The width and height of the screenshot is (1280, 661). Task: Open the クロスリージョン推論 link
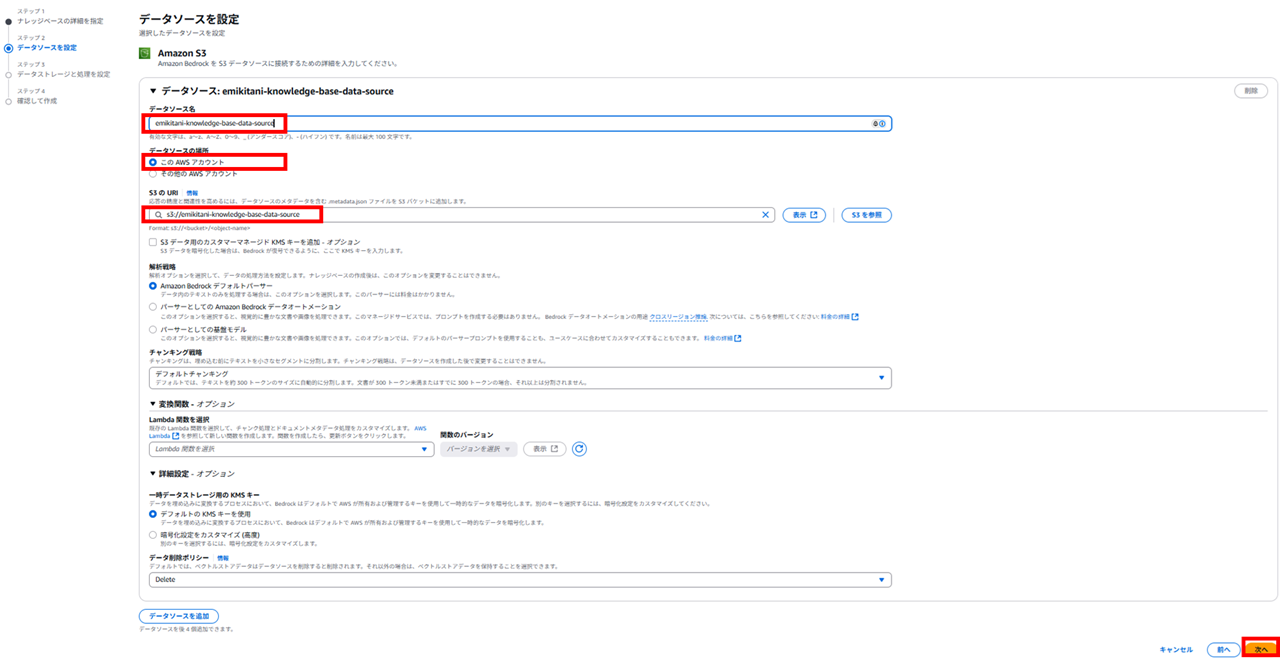point(678,317)
